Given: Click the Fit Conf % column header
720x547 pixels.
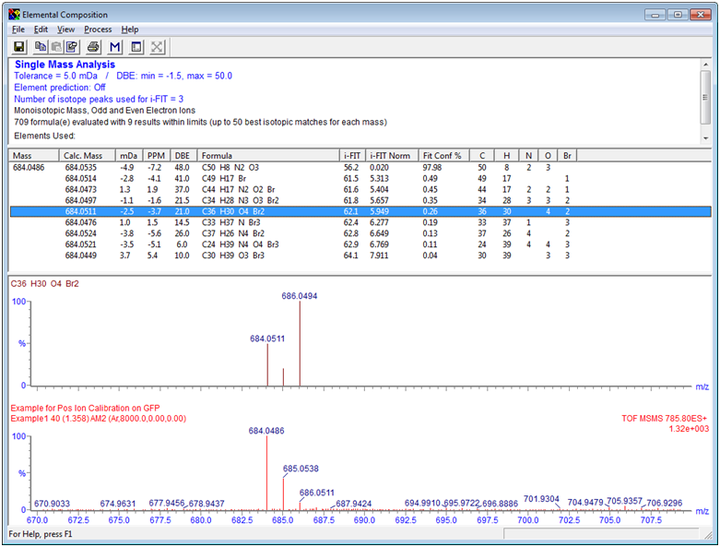Looking at the screenshot, I should pyautogui.click(x=441, y=156).
